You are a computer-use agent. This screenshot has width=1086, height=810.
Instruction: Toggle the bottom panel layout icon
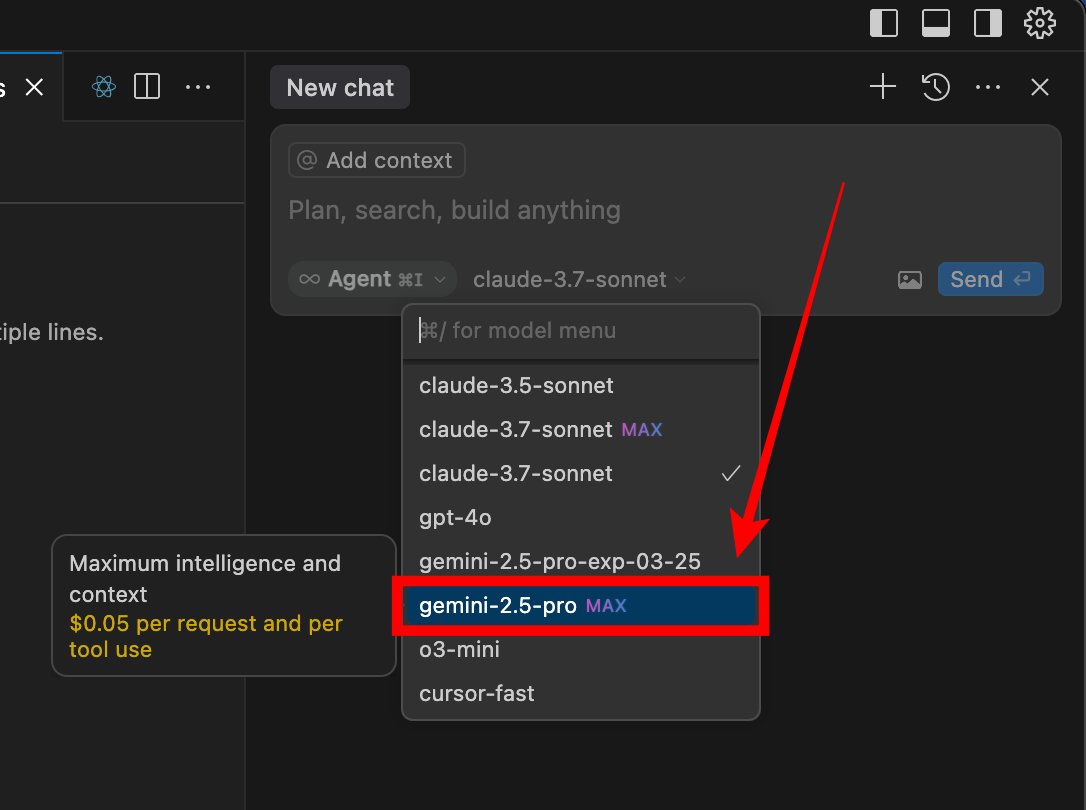pos(935,23)
